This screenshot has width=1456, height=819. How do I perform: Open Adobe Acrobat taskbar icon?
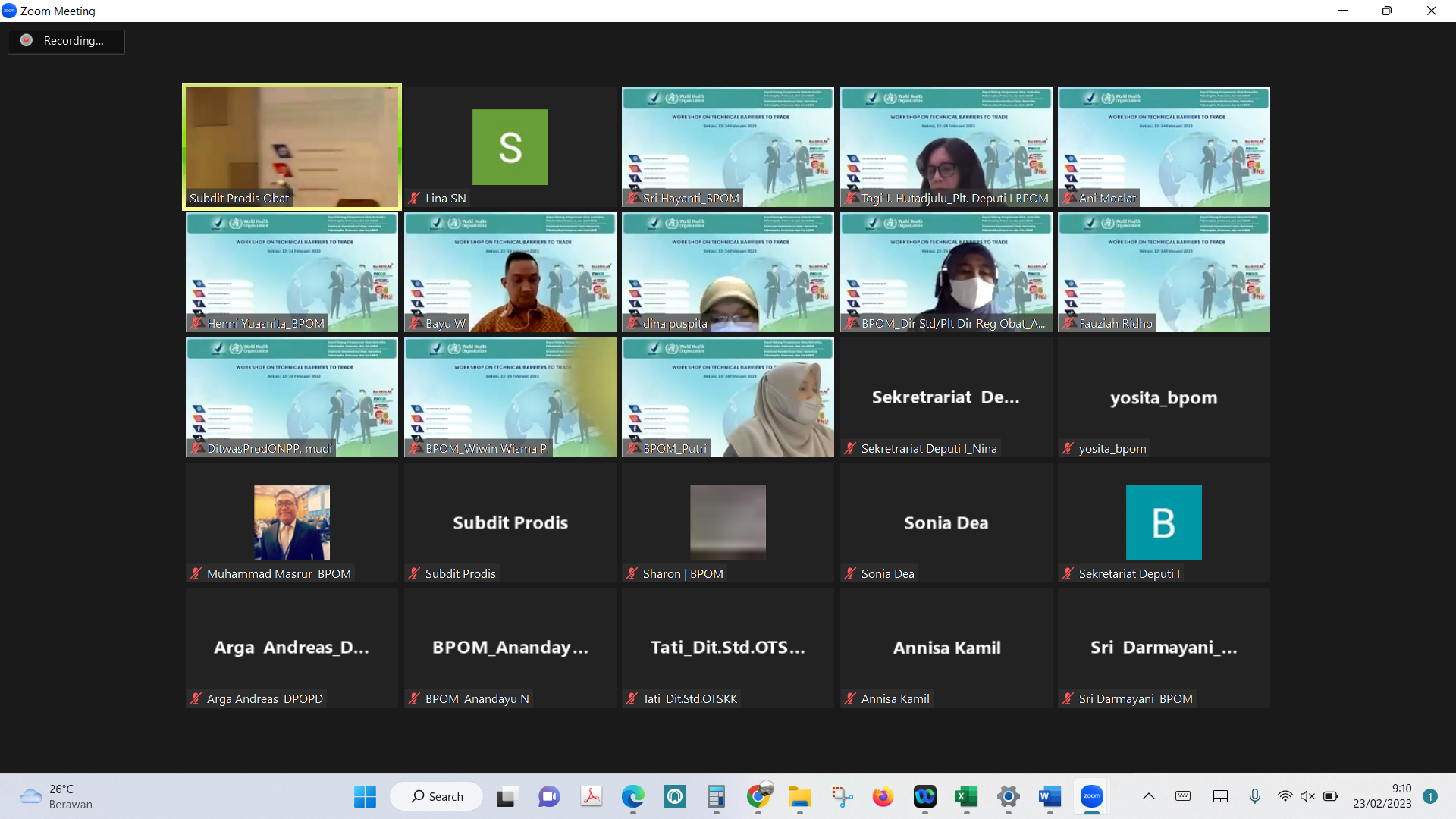[x=591, y=796]
